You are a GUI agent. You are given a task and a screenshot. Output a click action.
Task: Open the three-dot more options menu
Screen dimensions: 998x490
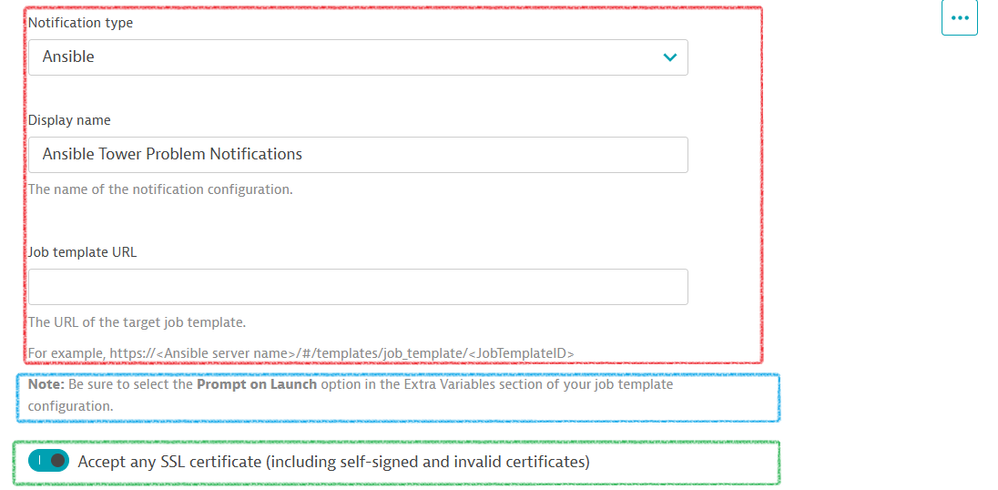pos(959,18)
